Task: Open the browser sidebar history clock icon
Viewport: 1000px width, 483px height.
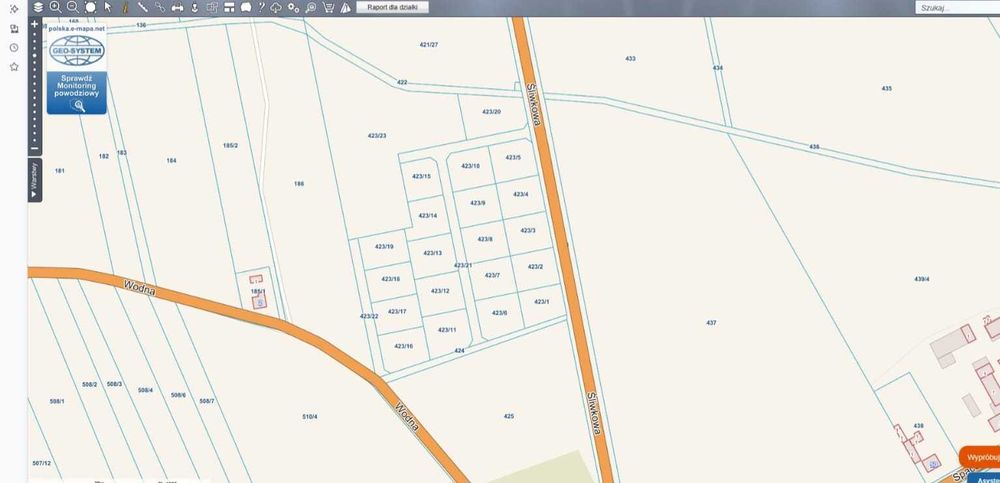Action: coord(13,48)
